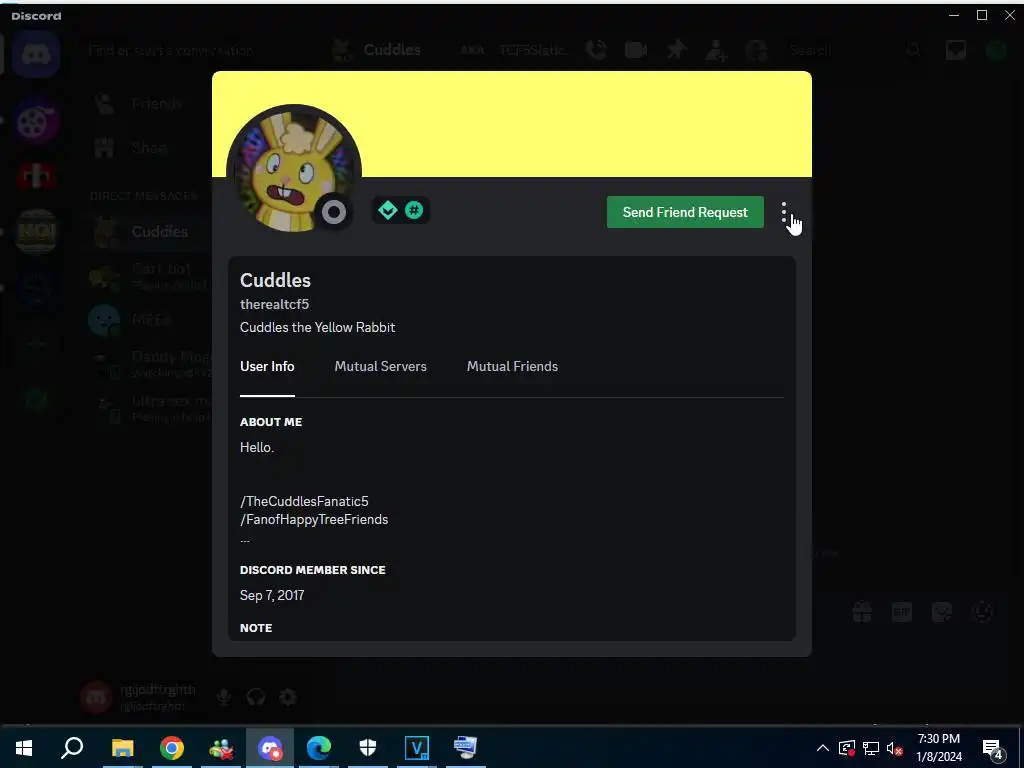Toggle headphones deafen in user panel
This screenshot has width=1024, height=768.
[255, 697]
